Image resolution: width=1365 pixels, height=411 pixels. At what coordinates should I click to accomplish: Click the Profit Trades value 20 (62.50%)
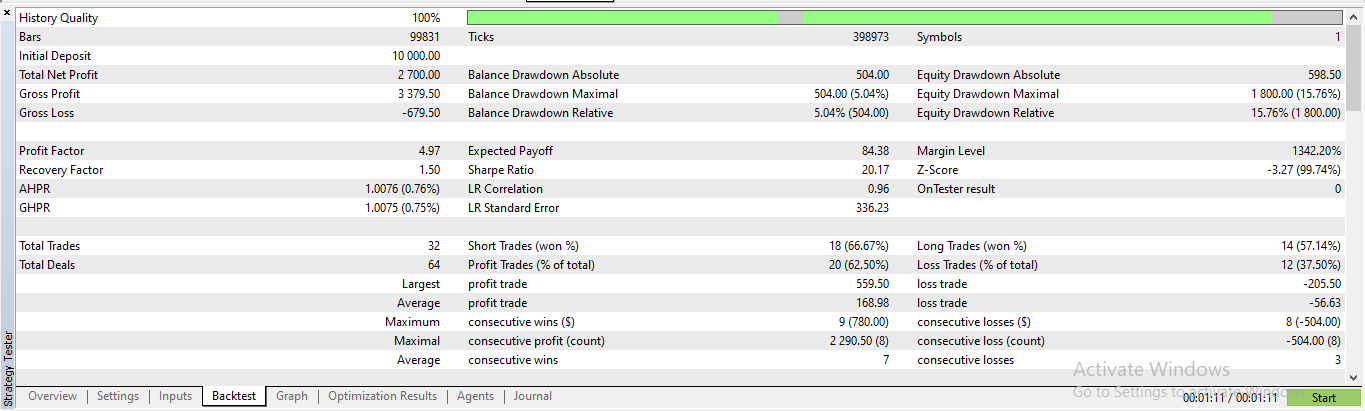tap(857, 265)
